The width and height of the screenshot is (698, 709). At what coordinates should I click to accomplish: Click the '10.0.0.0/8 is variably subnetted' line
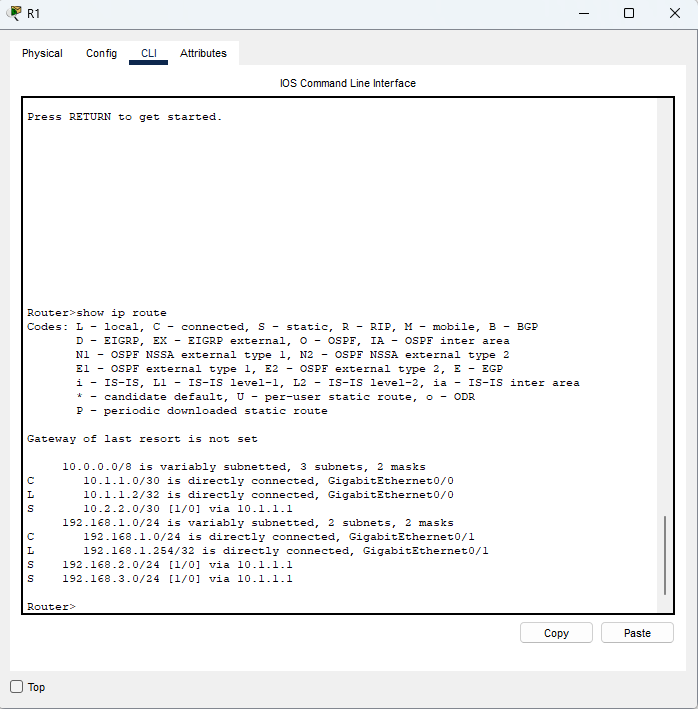click(244, 467)
